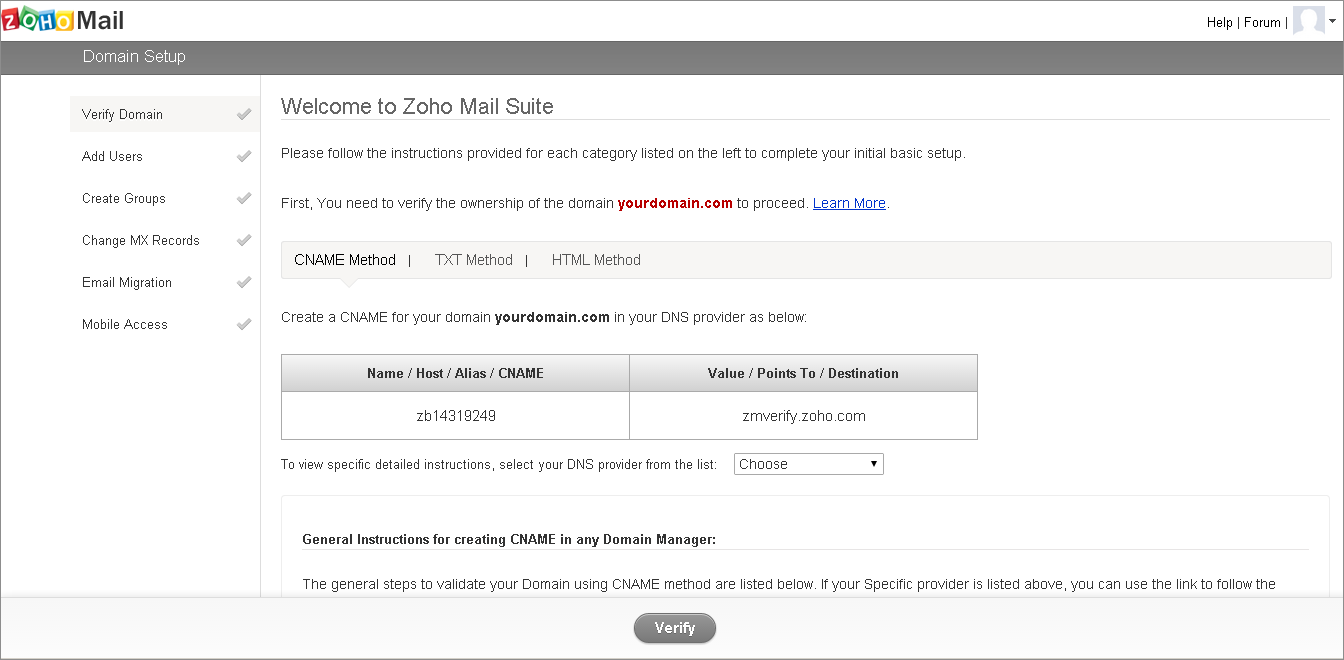The width and height of the screenshot is (1344, 660).
Task: Expand the profile dropdown arrow
Action: pyautogui.click(x=1333, y=20)
